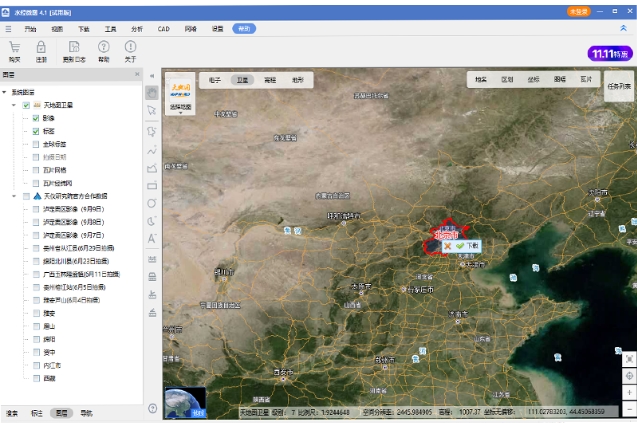Open the 下载 ribbon tab
The image size is (637, 423).
click(x=84, y=29)
